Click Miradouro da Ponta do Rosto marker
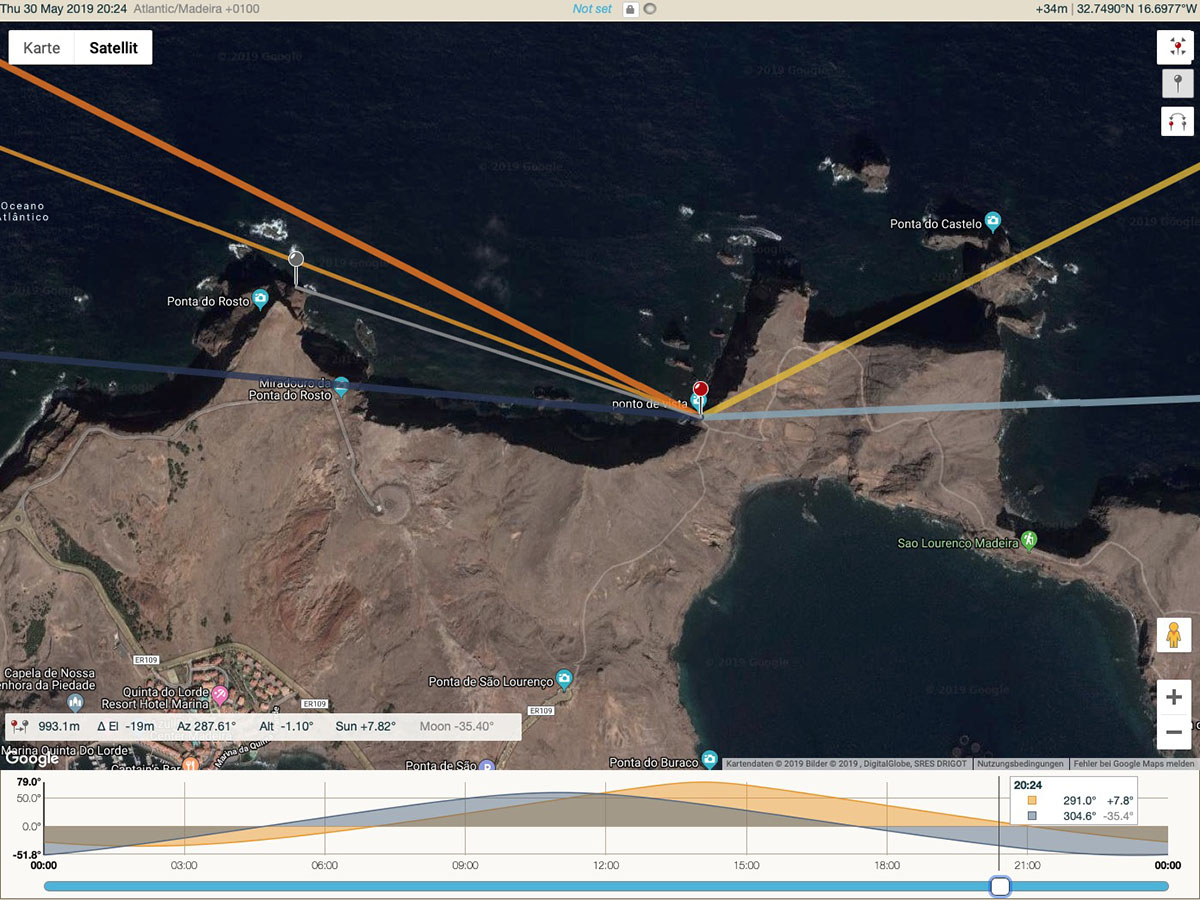Image resolution: width=1200 pixels, height=900 pixels. coord(341,385)
